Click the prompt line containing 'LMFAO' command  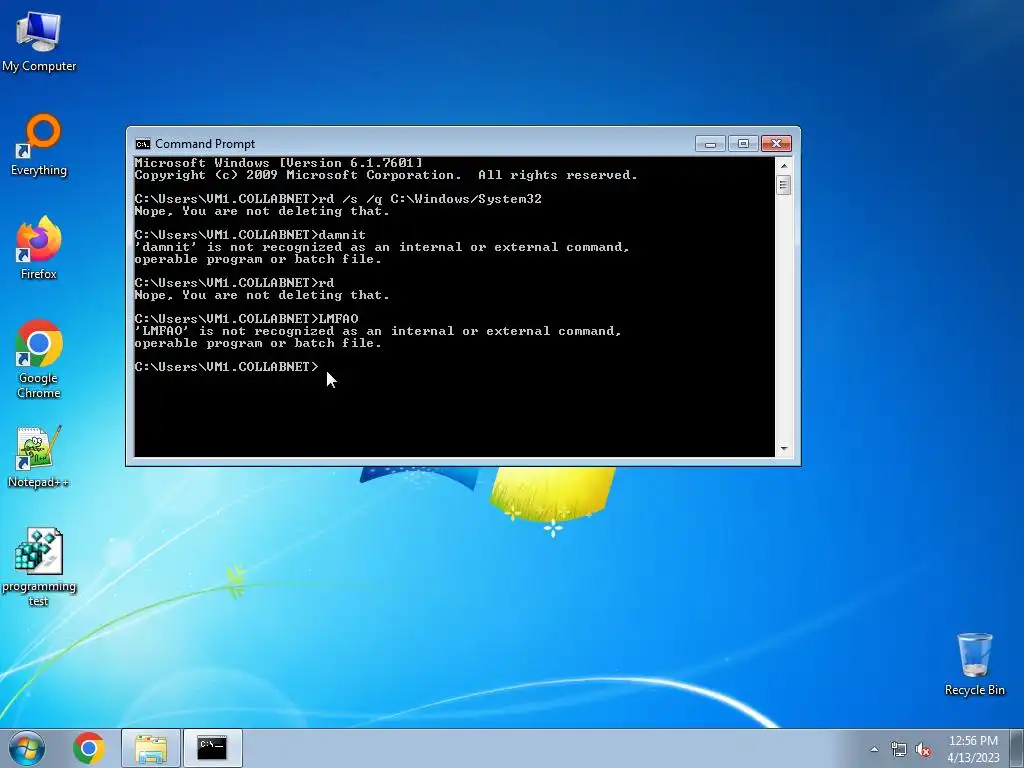pyautogui.click(x=246, y=319)
